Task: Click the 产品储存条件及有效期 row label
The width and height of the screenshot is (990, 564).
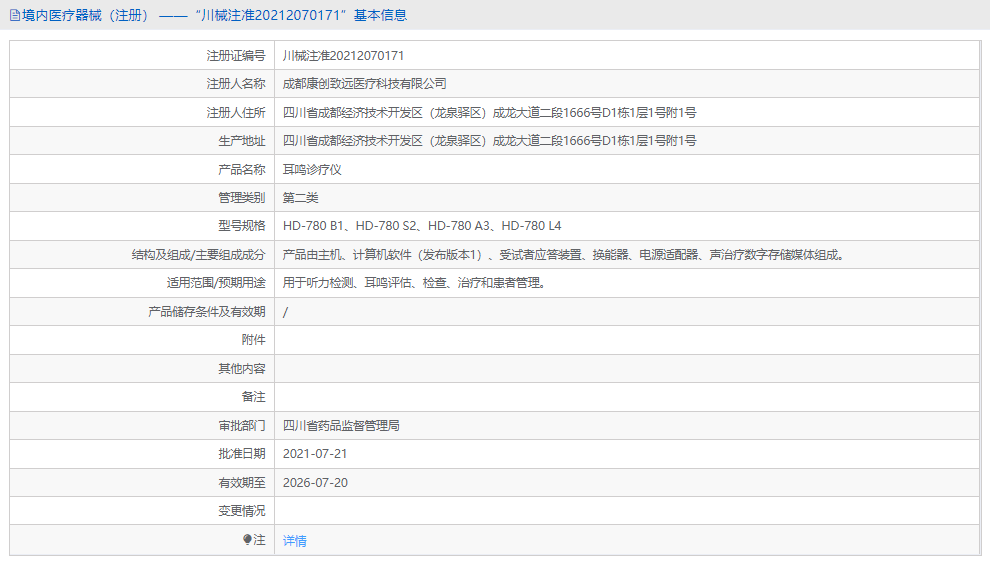Action: pyautogui.click(x=207, y=312)
